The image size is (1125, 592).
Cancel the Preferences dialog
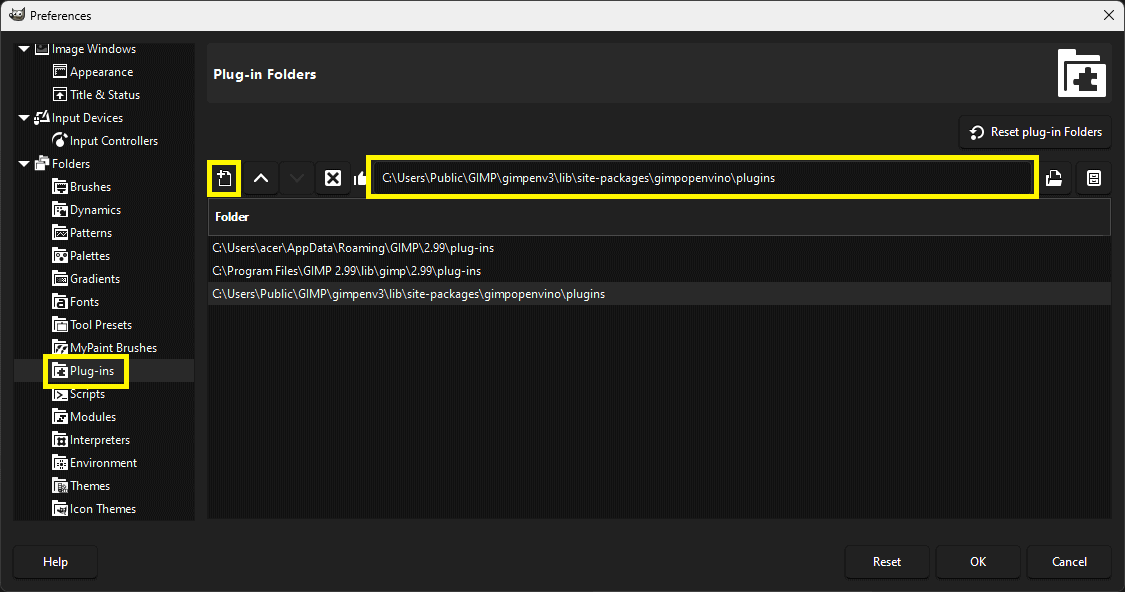pyautogui.click(x=1069, y=562)
